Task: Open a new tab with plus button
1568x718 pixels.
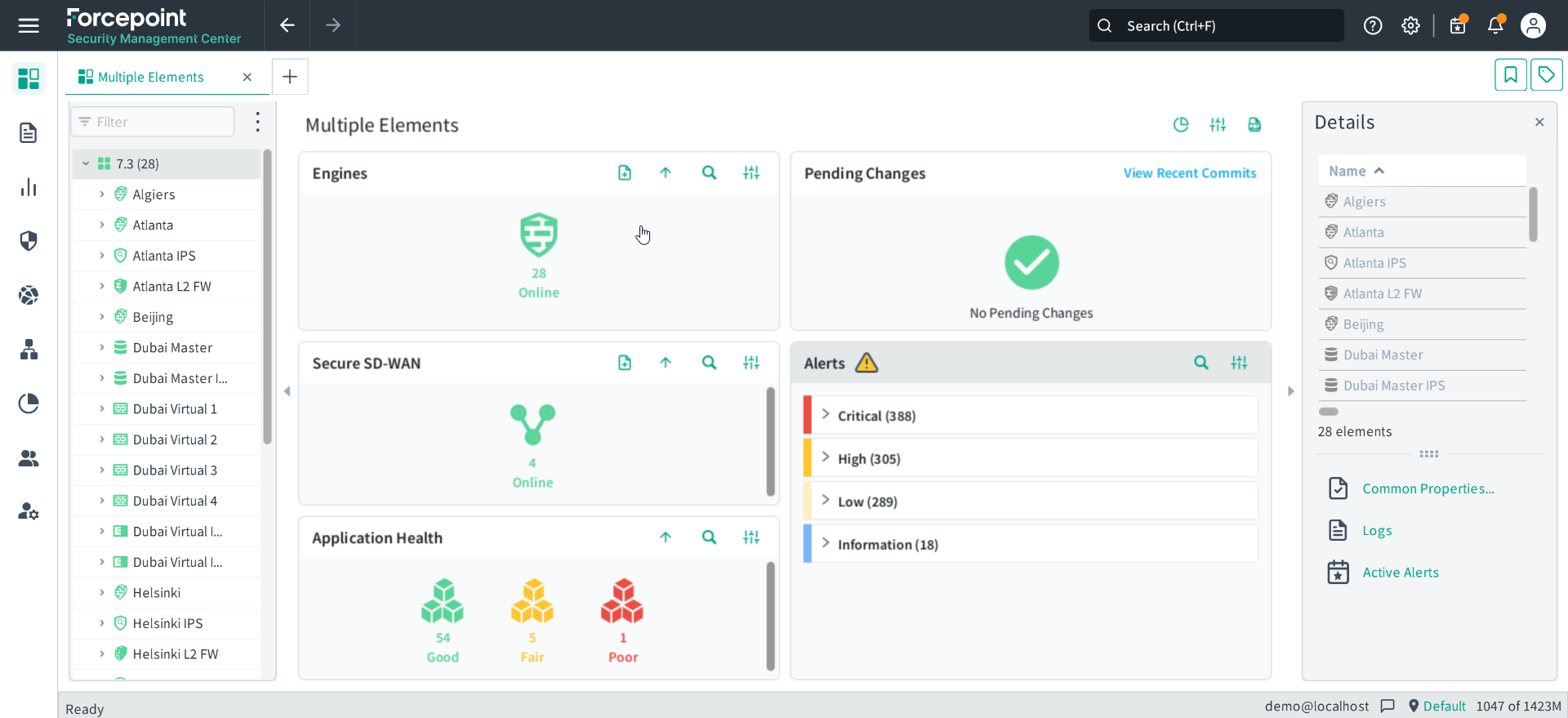Action: pyautogui.click(x=289, y=77)
